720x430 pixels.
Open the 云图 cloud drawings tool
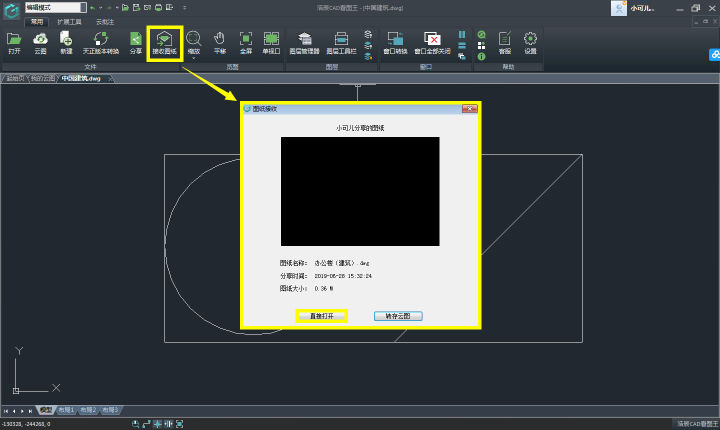pyautogui.click(x=40, y=42)
